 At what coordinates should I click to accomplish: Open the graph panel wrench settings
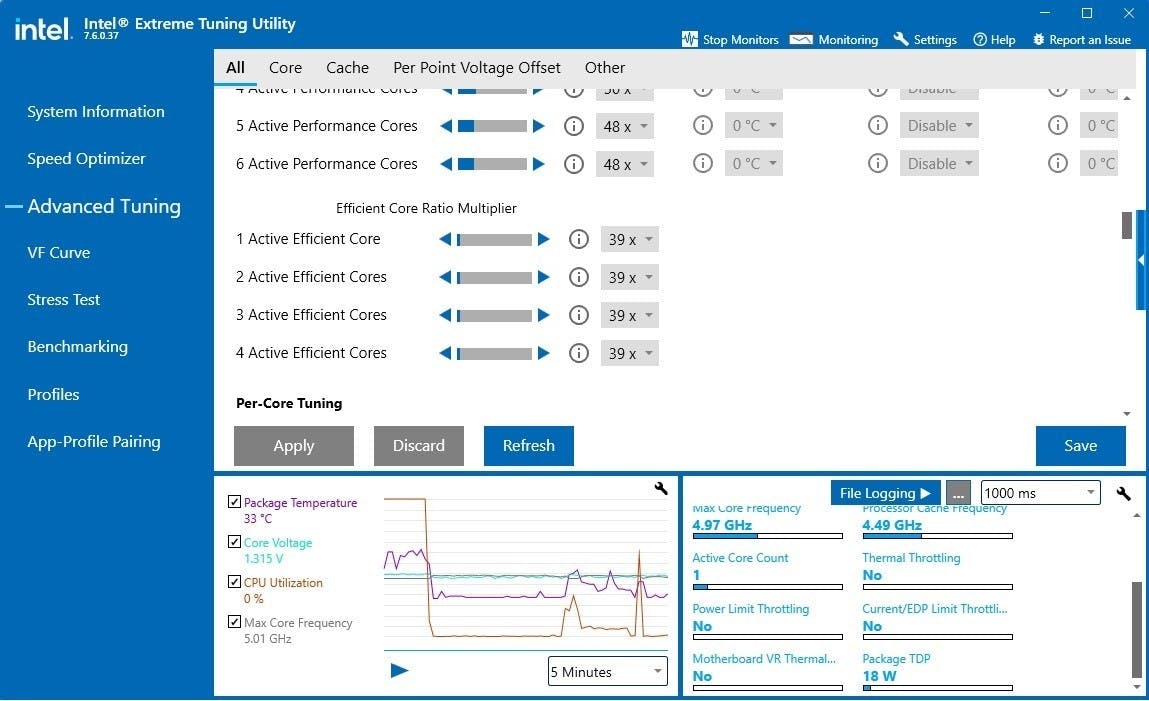point(660,488)
